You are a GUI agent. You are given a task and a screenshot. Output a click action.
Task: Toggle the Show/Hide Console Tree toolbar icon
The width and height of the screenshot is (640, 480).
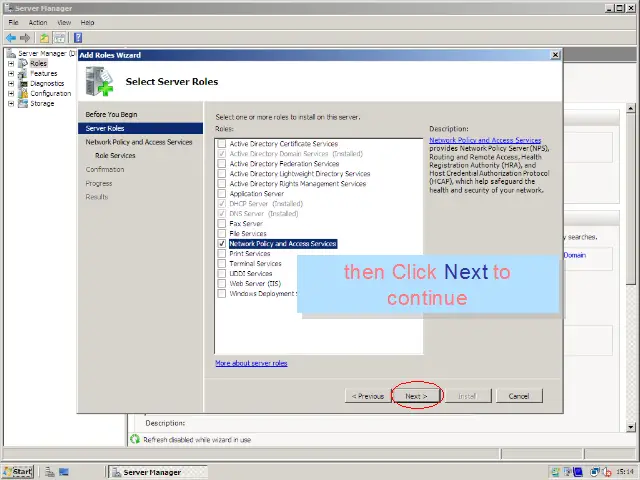(59, 38)
